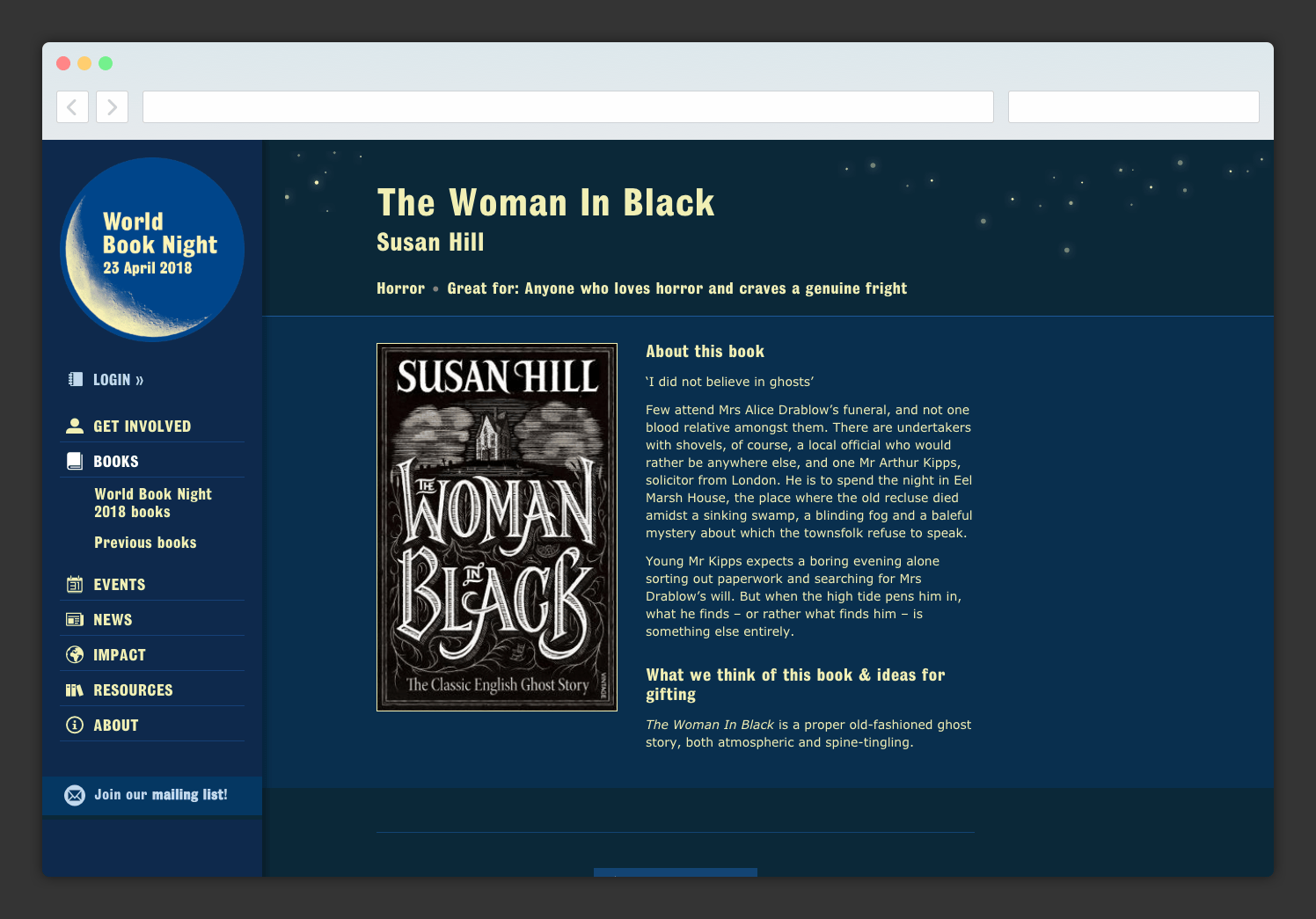Click the info icon beside About

[75, 725]
